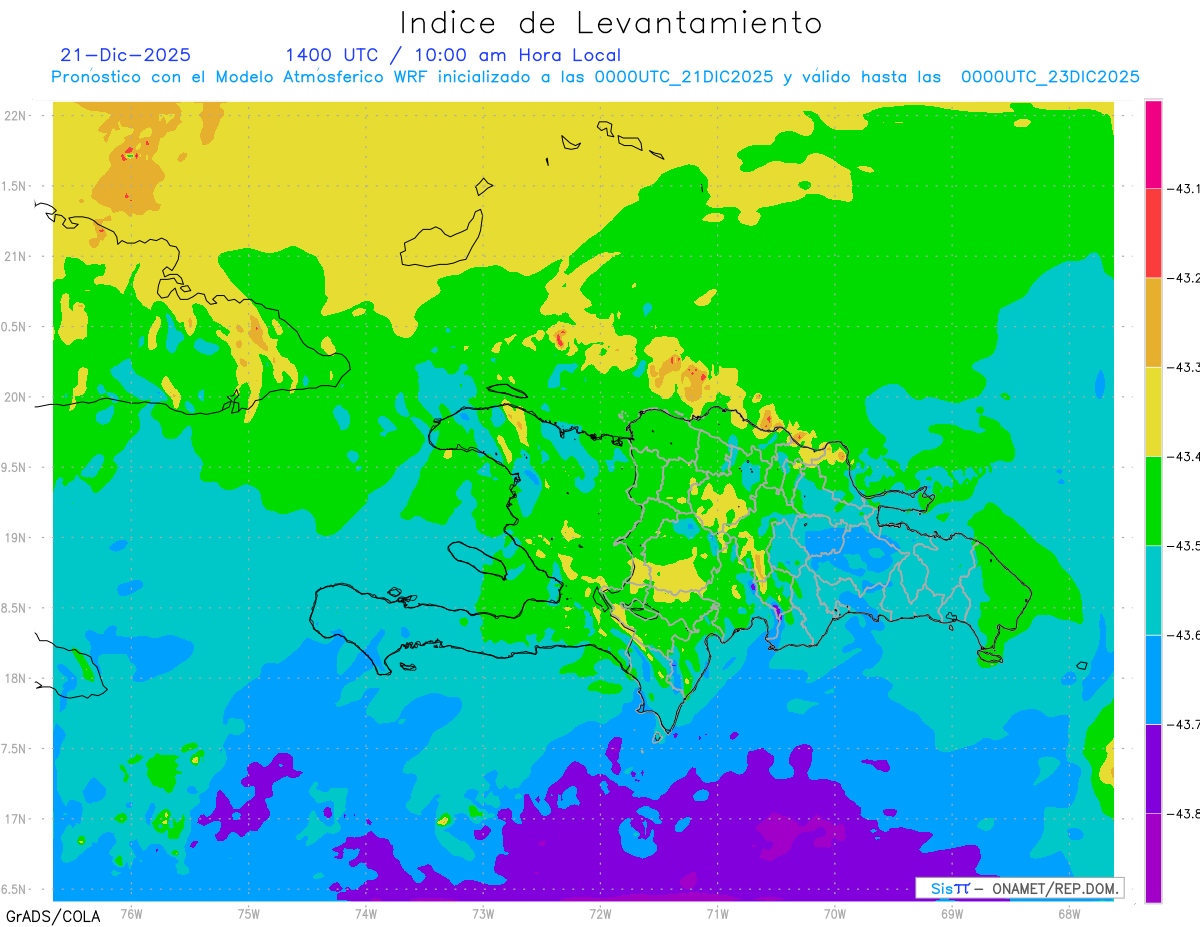Click the 72W longitude label
The height and width of the screenshot is (927, 1200).
coord(600,913)
